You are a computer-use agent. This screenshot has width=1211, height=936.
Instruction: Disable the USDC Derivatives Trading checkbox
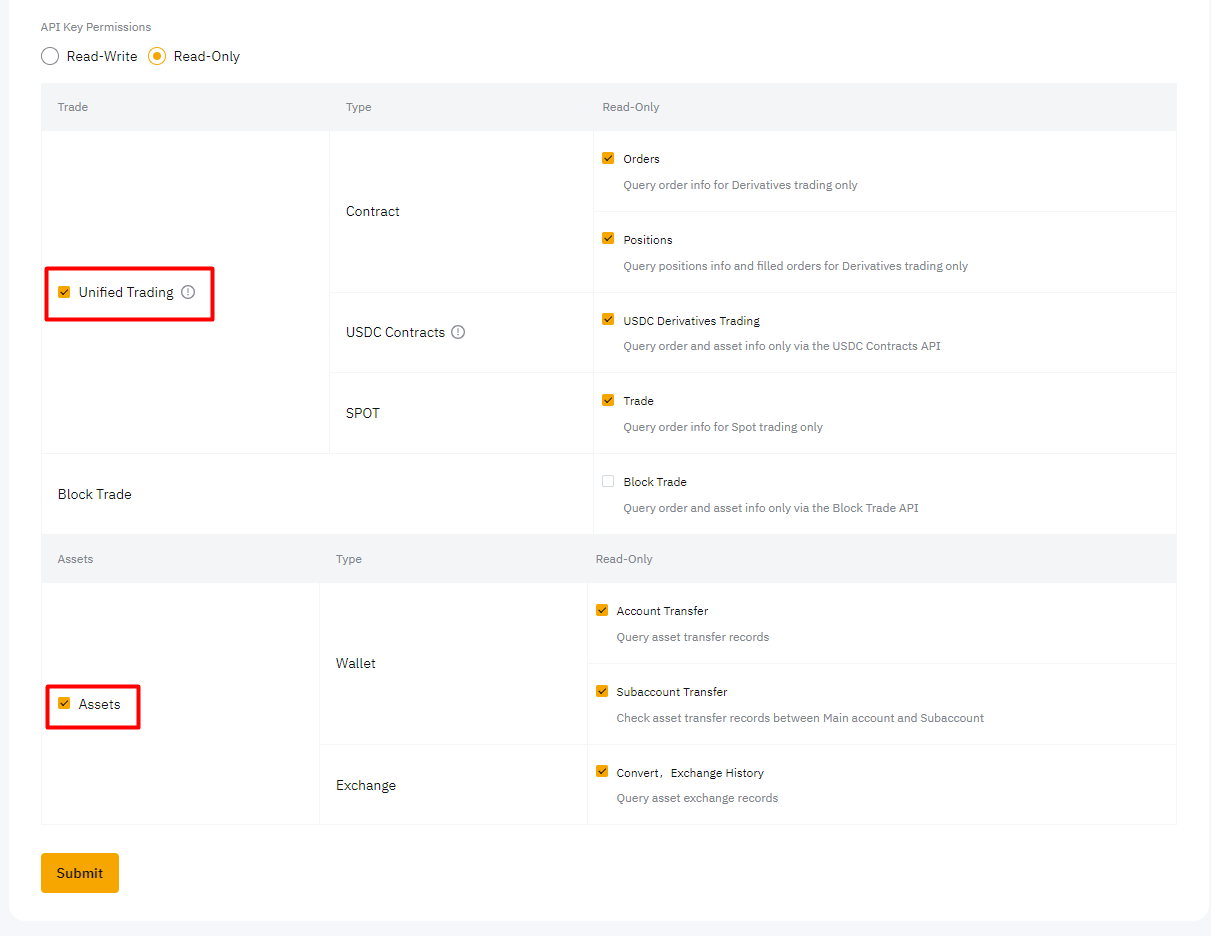608,320
